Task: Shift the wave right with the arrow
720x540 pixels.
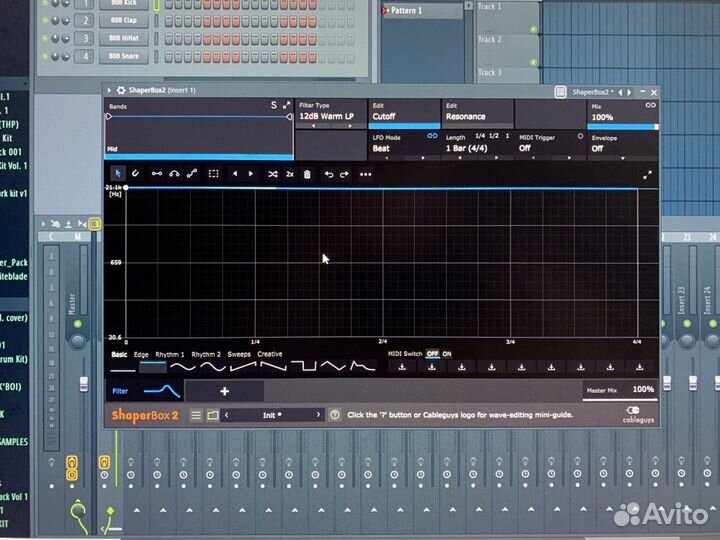Action: point(251,174)
